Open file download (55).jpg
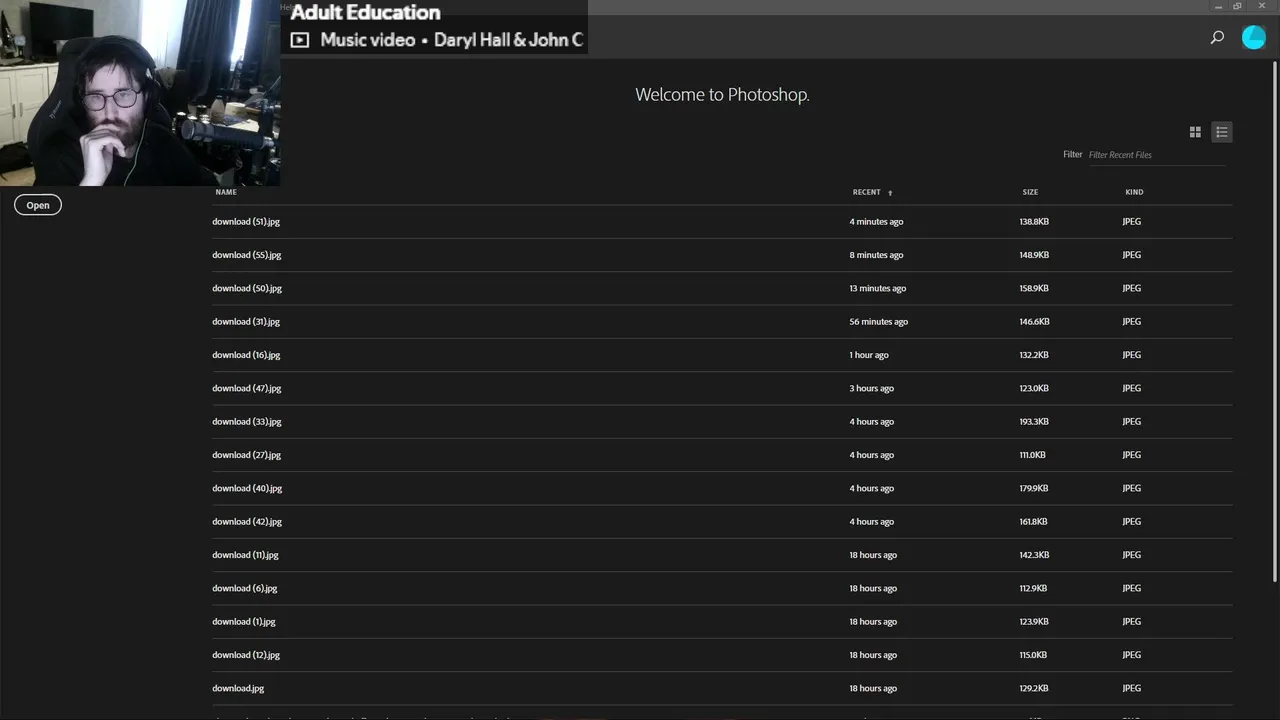 click(246, 255)
